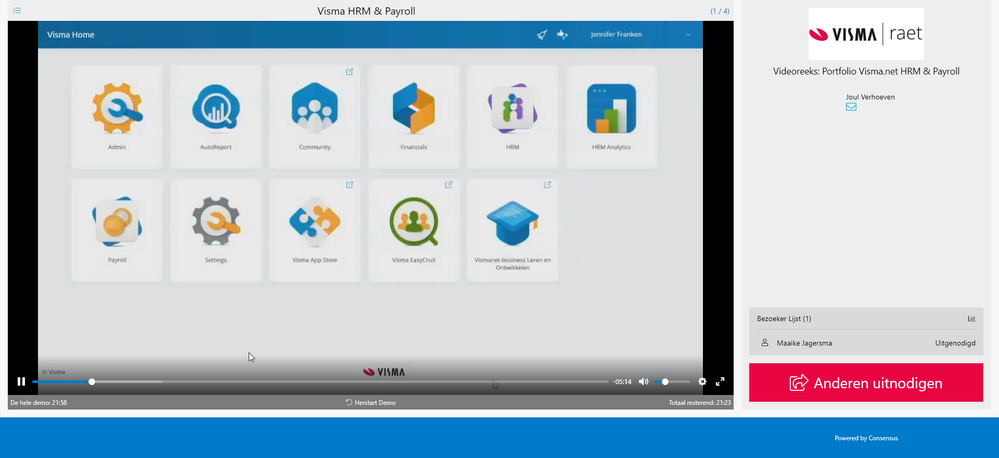Open the Community app tile
Viewport: 999px width, 458px height.
(x=315, y=117)
